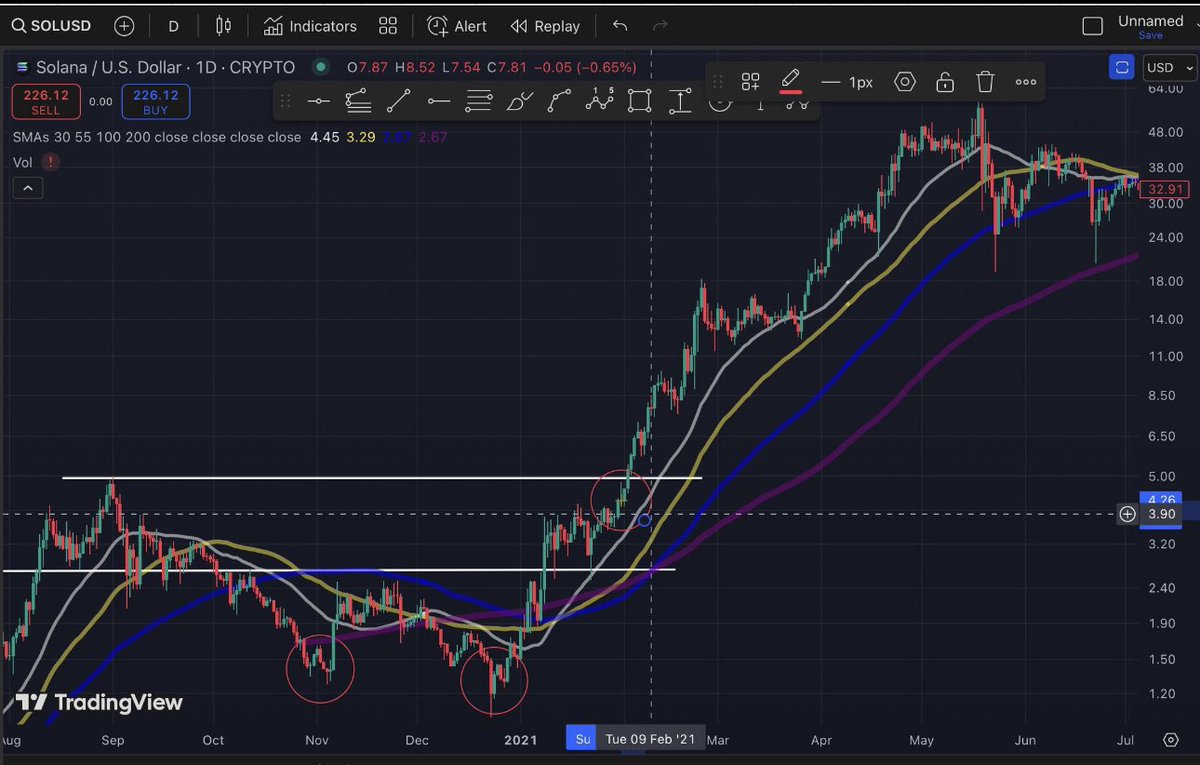Screen dimensions: 1200x765
Task: Create a new Alert
Action: click(x=457, y=27)
